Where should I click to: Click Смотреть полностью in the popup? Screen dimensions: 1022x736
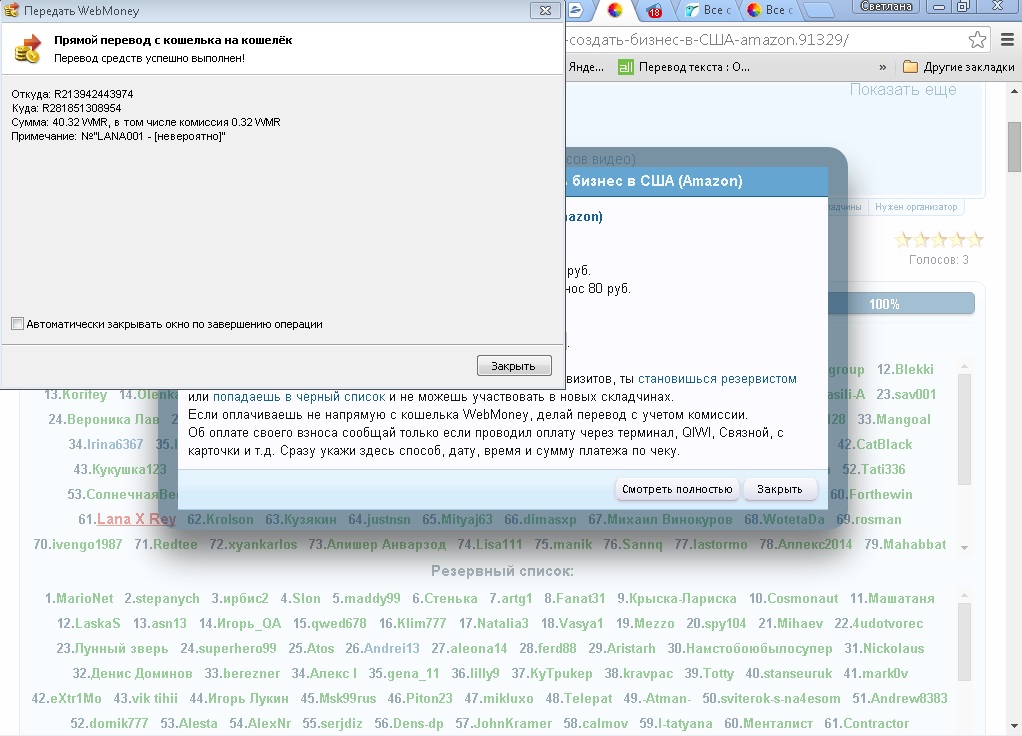click(677, 489)
